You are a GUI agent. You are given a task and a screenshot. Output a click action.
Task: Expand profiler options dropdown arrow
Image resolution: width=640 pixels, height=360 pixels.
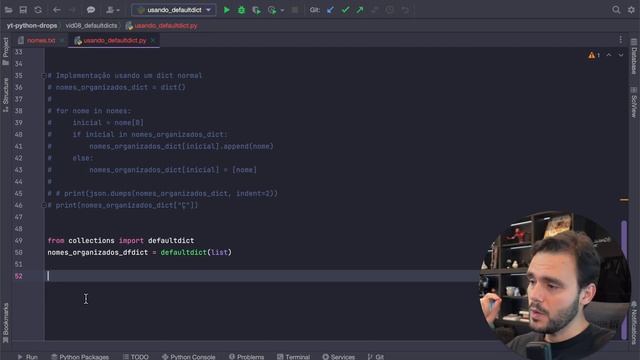tap(282, 10)
